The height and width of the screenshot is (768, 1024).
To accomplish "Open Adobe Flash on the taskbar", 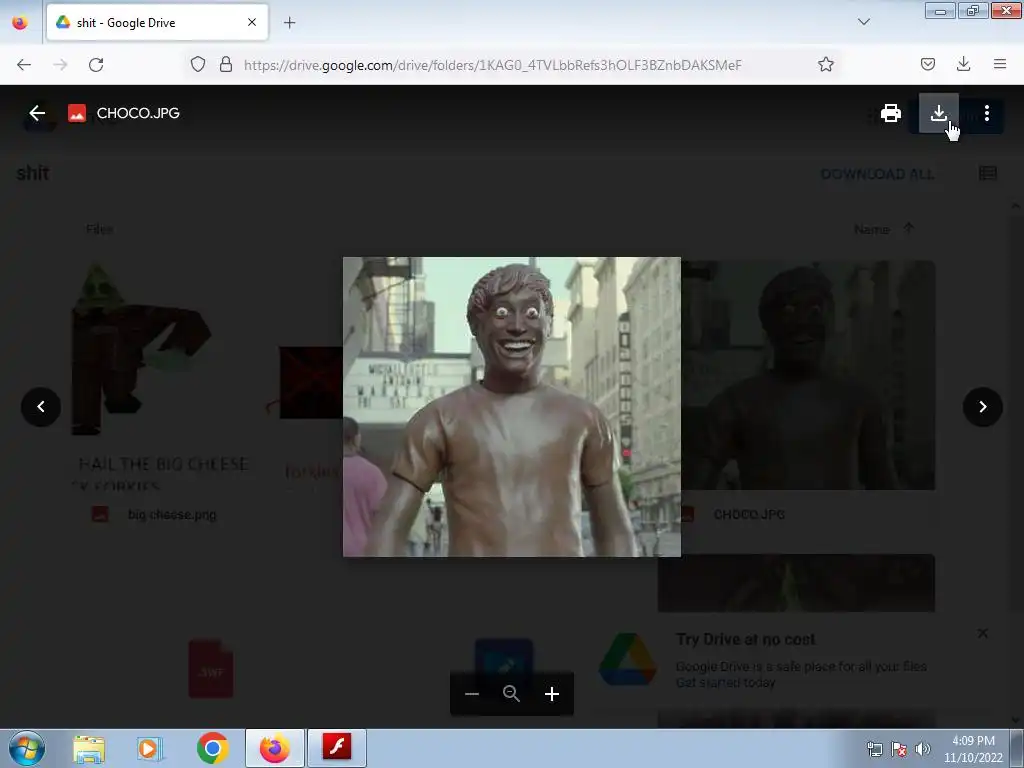I will coord(337,748).
